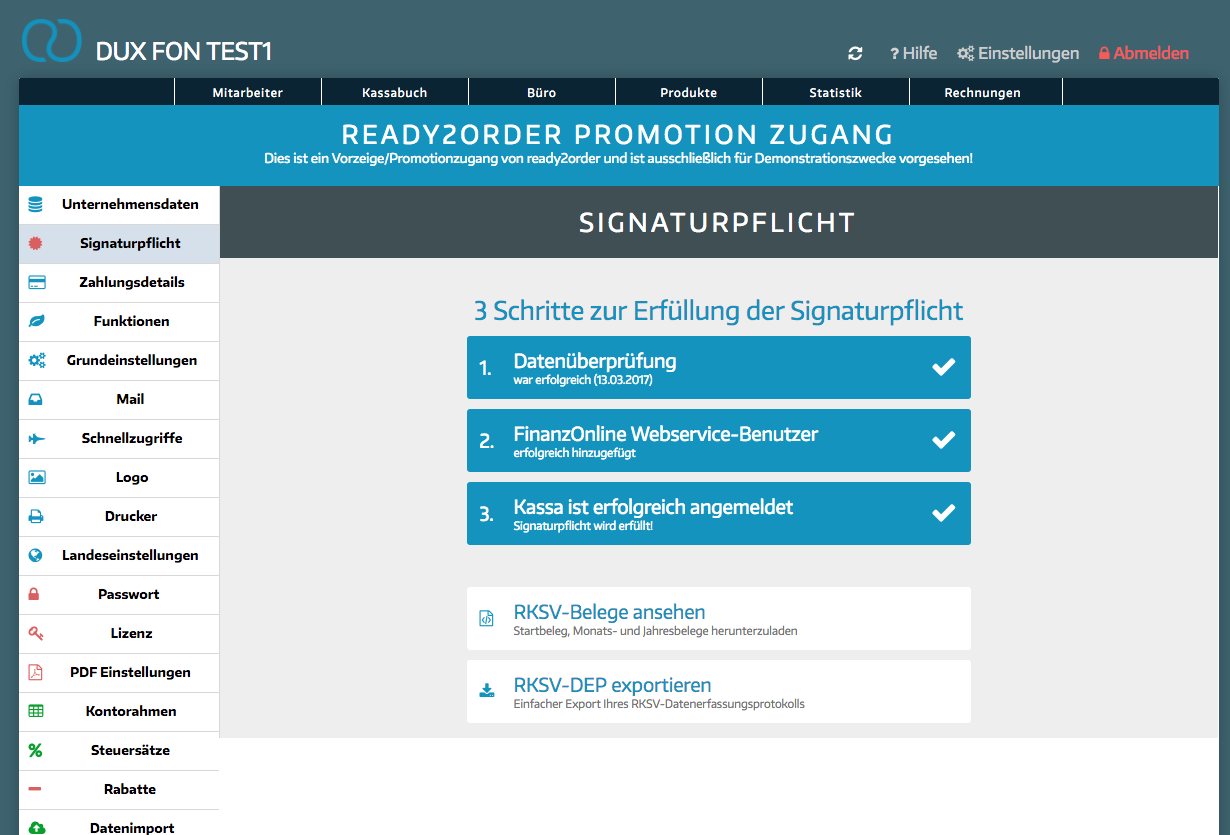Image resolution: width=1230 pixels, height=835 pixels.
Task: Click the READY2ORDER PROMOTION ZUGANG banner title
Action: click(x=618, y=134)
